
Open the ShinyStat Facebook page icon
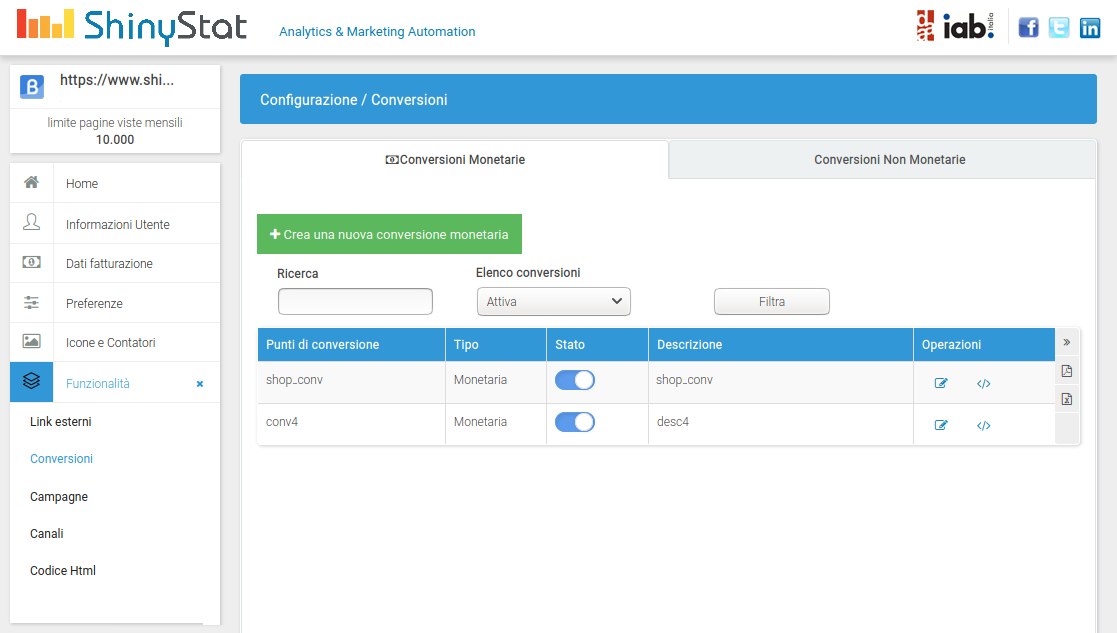1028,28
